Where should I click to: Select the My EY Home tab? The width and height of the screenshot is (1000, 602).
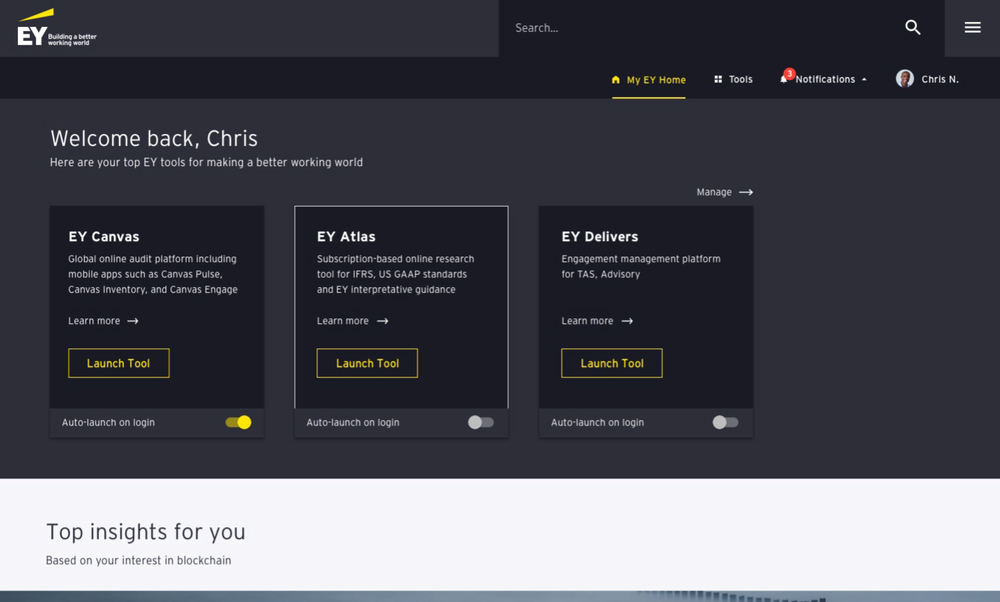[x=656, y=80]
